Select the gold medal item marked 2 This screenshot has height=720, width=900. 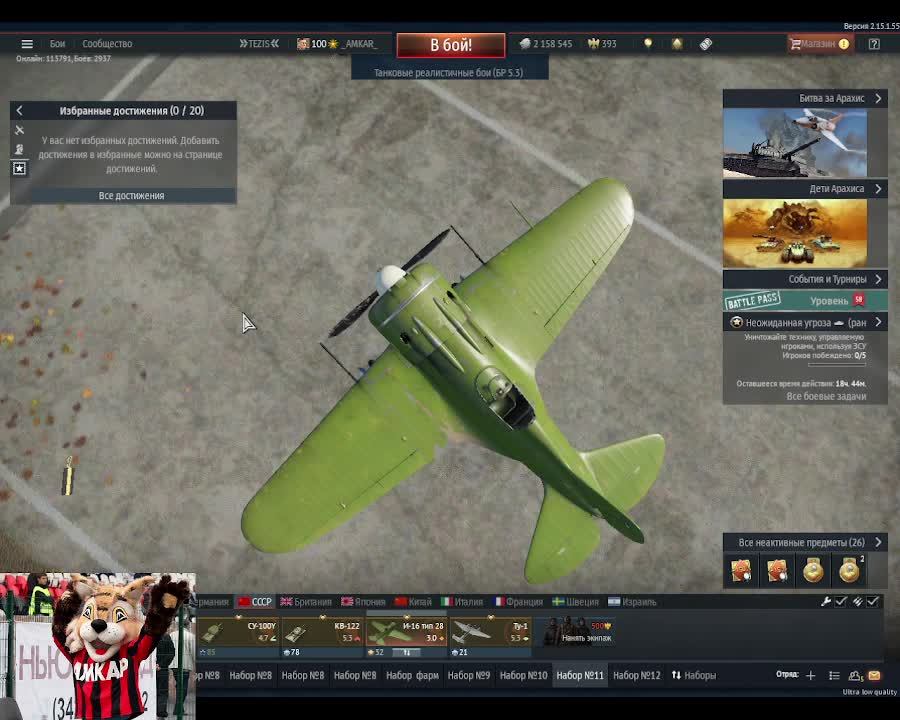click(849, 571)
